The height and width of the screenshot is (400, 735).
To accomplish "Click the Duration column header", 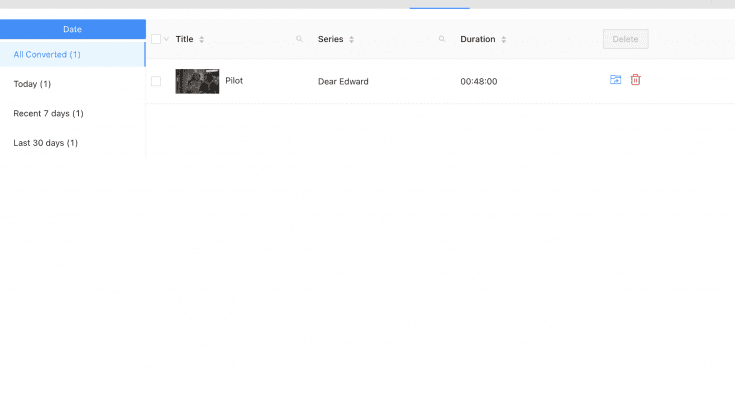I will click(478, 39).
